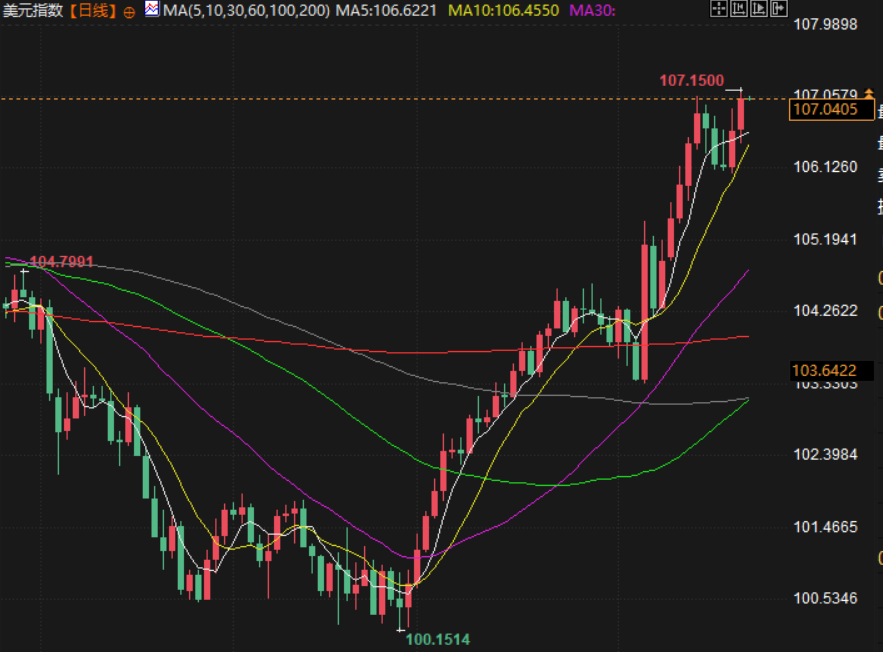Click the current price tag 107.0405
Image resolution: width=883 pixels, height=652 pixels.
pos(825,109)
